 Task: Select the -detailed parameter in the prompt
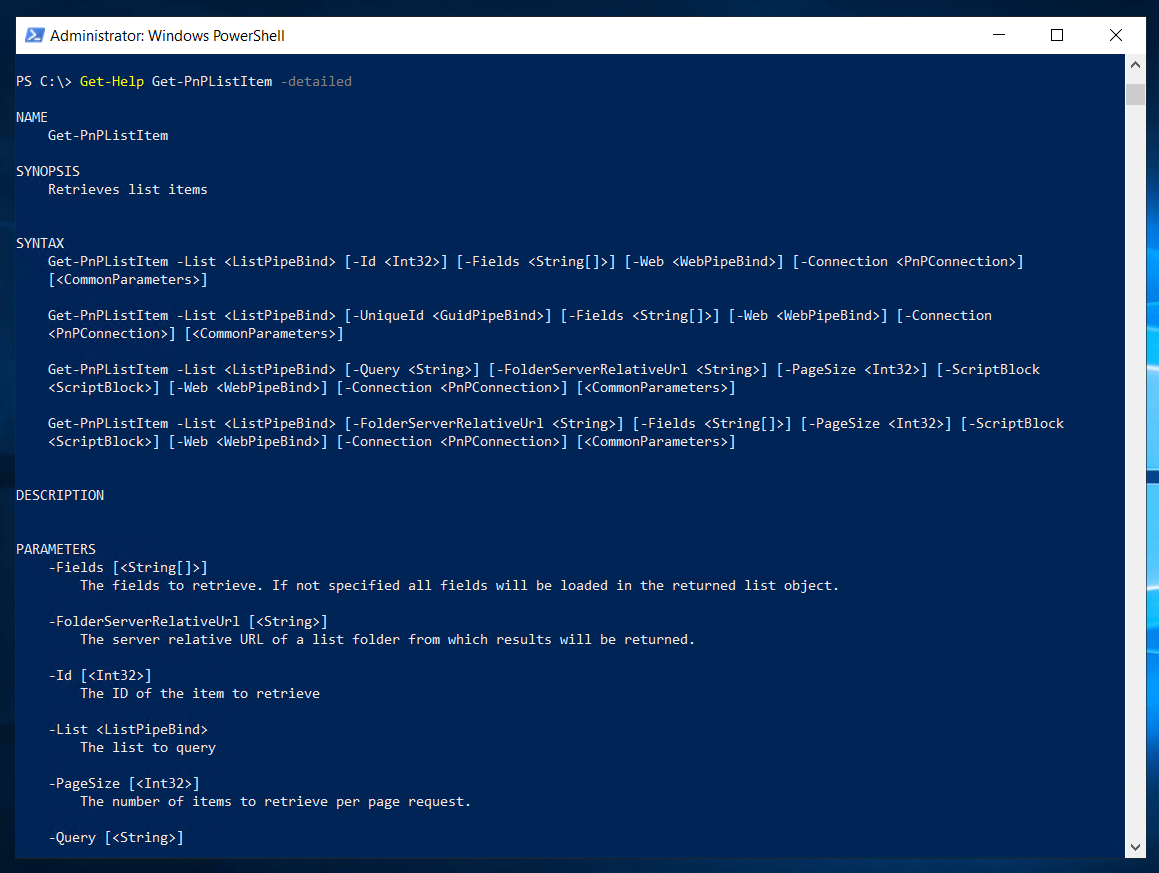point(316,81)
